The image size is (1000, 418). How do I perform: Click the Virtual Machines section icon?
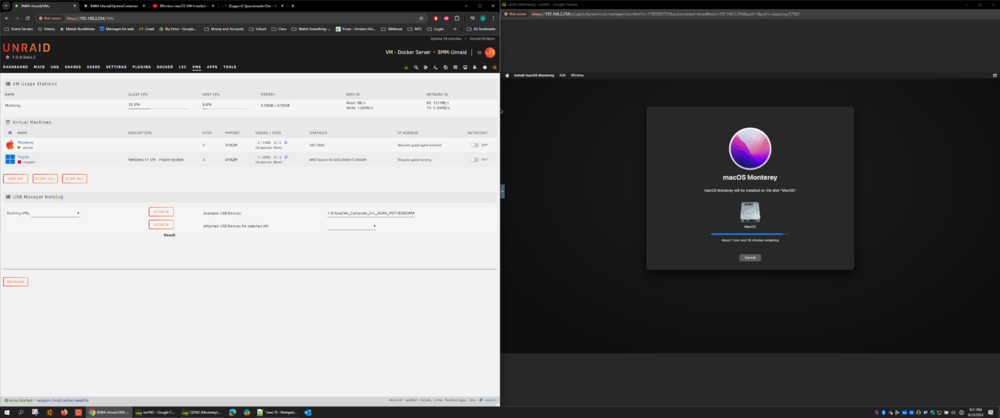click(x=8, y=122)
